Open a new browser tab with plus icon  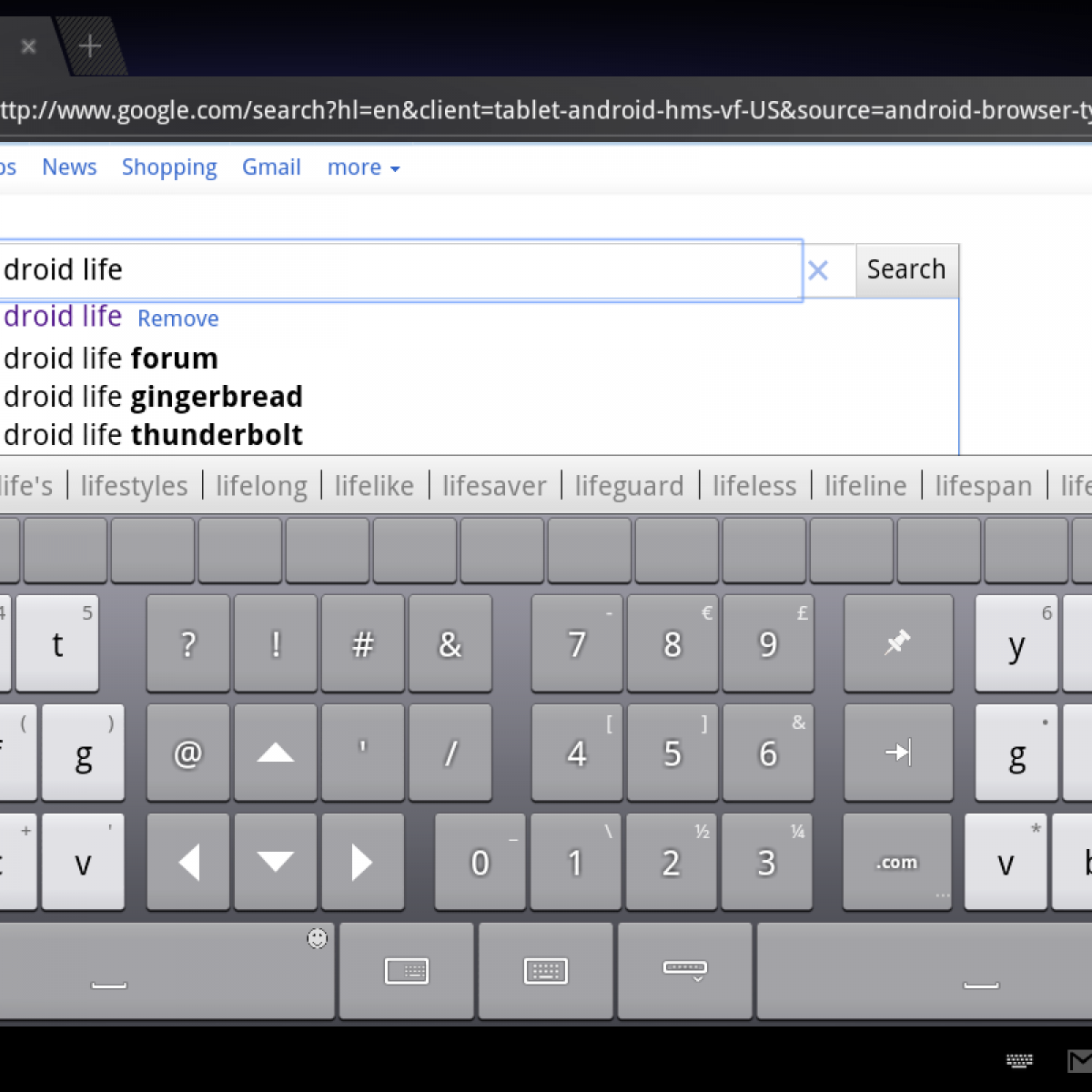(x=89, y=45)
